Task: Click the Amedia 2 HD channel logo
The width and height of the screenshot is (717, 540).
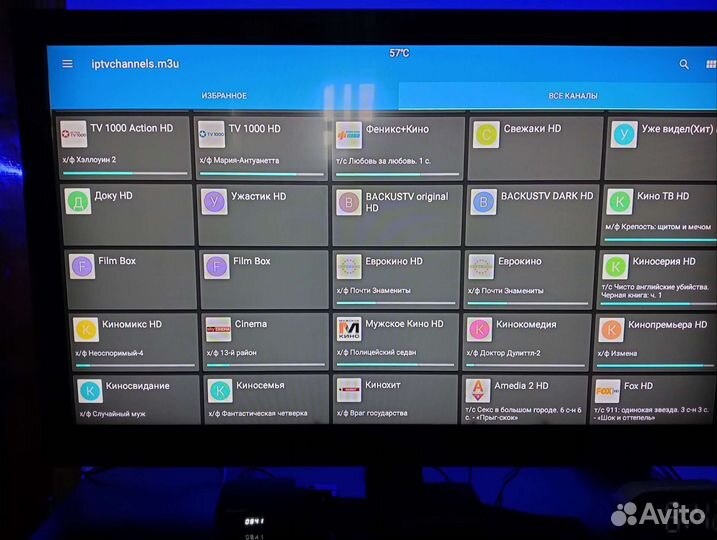Action: tap(478, 391)
